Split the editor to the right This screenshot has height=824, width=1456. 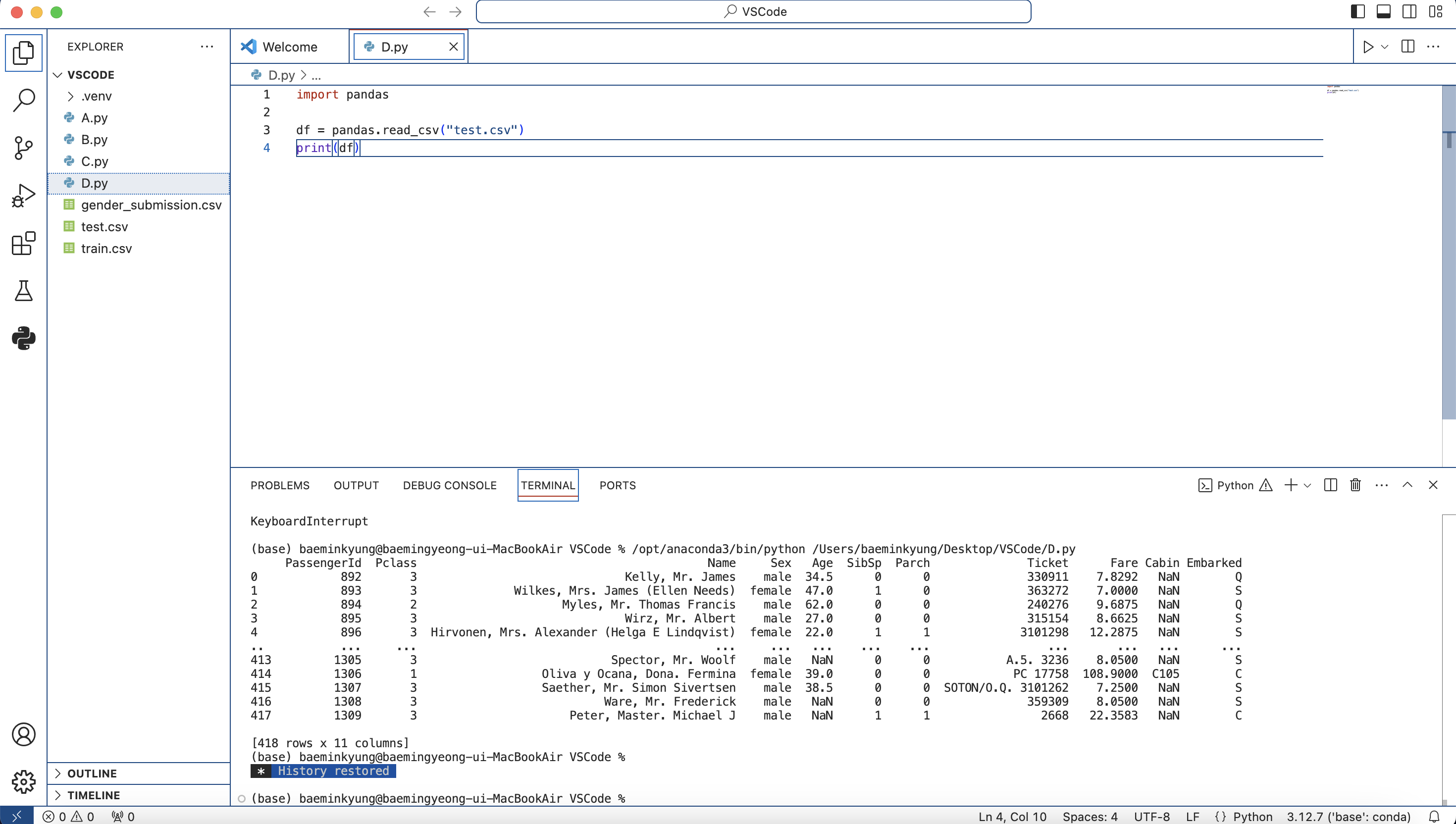1408,47
